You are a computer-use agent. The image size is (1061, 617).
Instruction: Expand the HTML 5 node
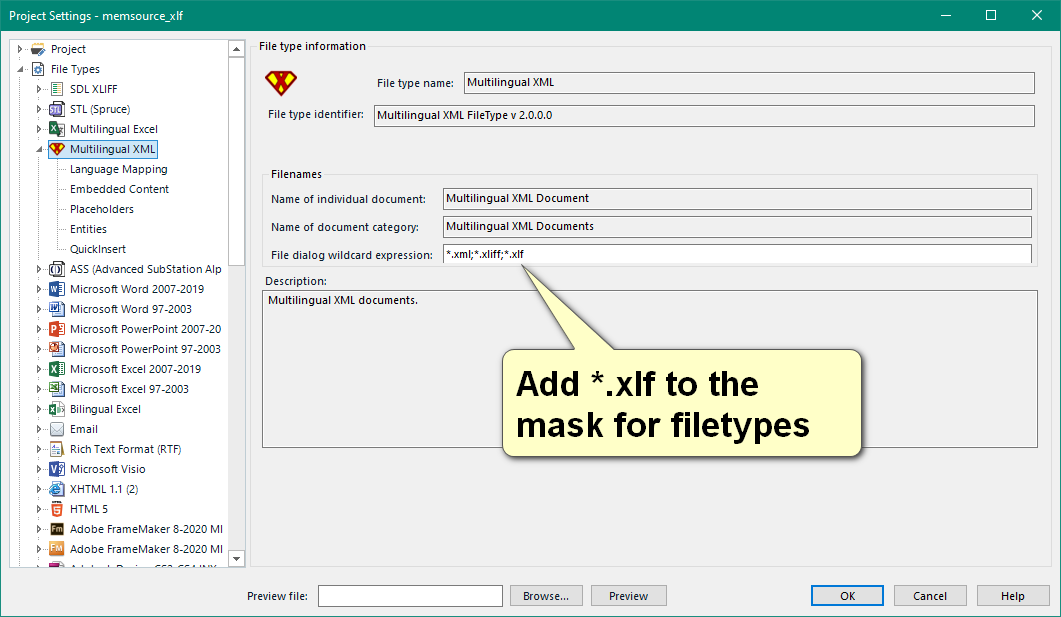click(x=39, y=509)
